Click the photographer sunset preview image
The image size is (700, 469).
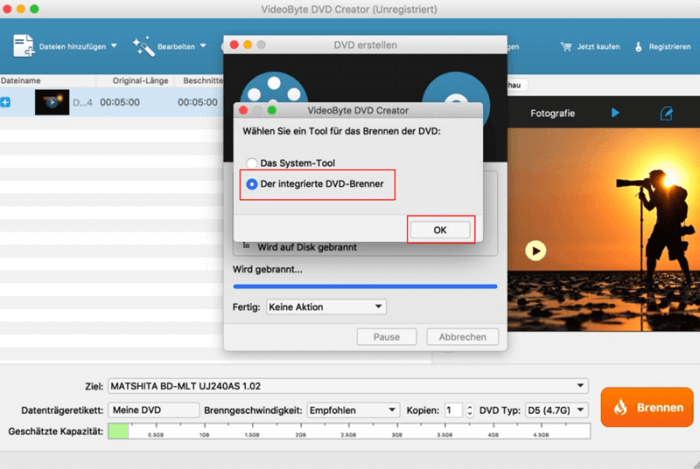pos(604,230)
